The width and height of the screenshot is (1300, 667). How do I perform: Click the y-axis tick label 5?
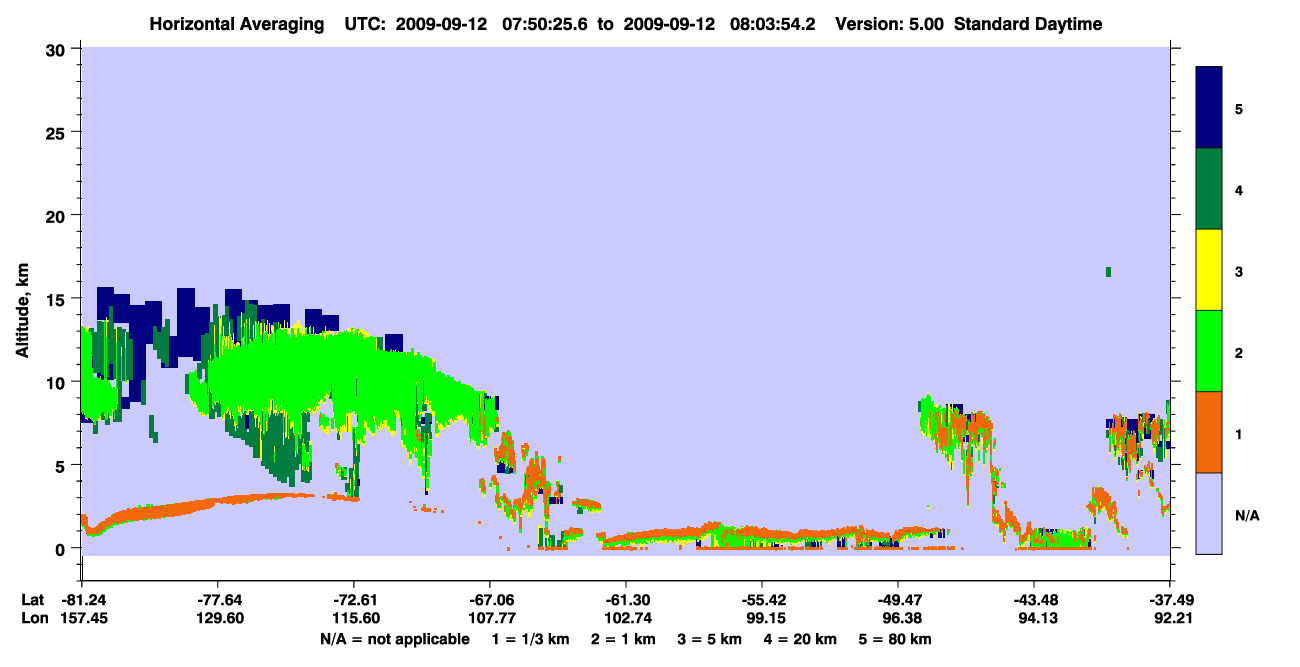pyautogui.click(x=62, y=465)
